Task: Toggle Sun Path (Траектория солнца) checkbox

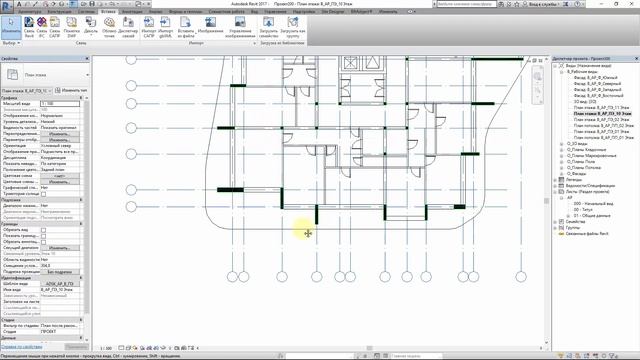Action: click(x=43, y=194)
